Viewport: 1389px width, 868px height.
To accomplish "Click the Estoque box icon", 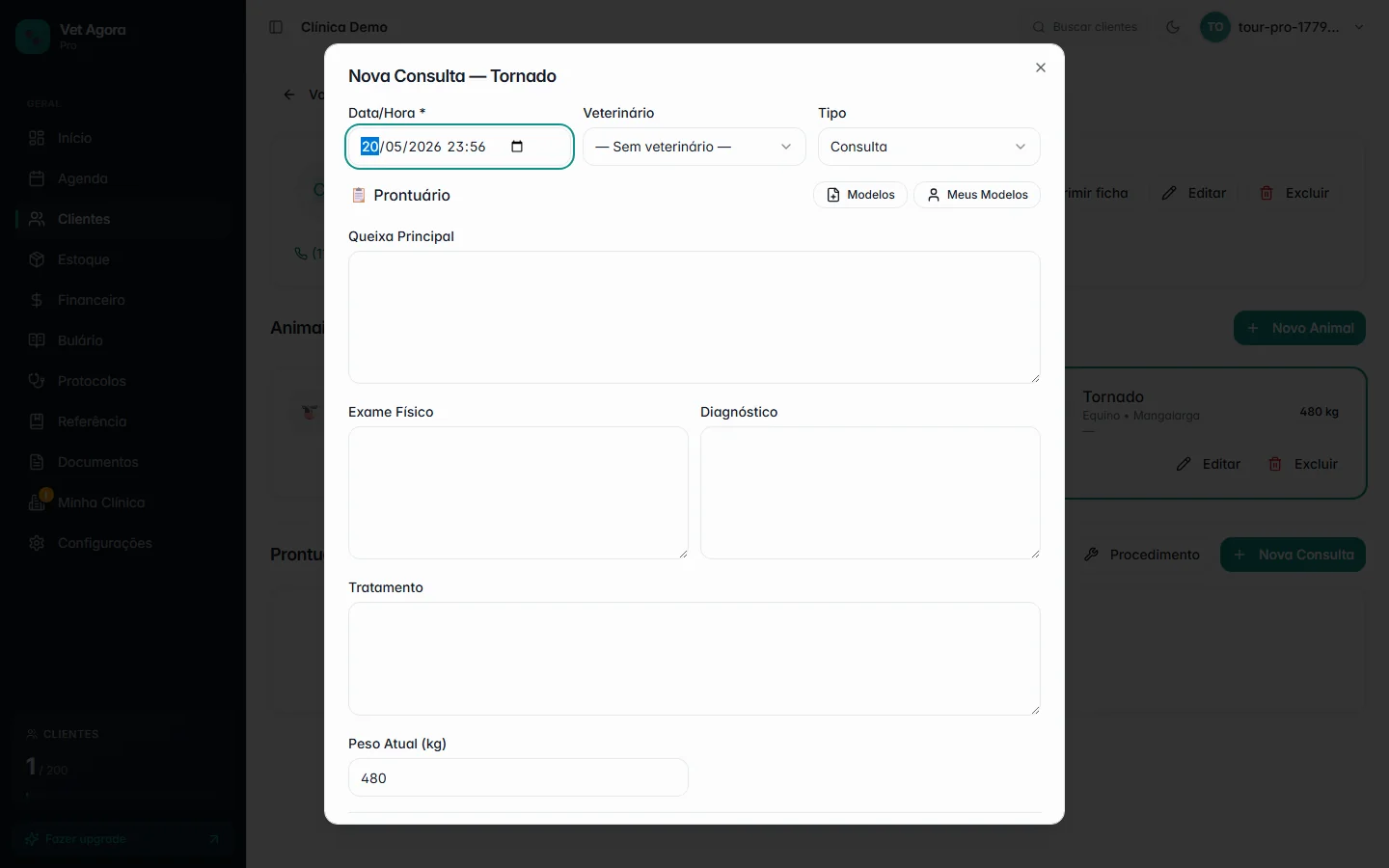I will [x=37, y=259].
